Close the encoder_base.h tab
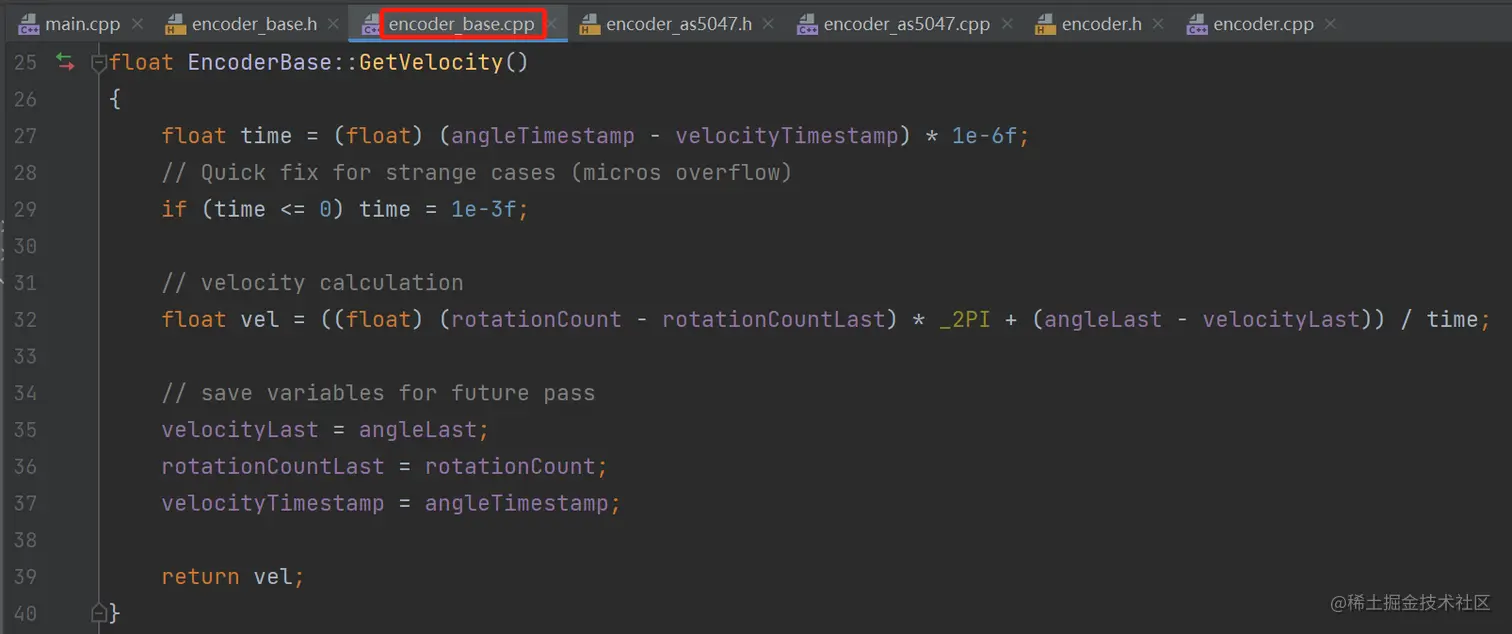This screenshot has height=634, width=1512. (x=335, y=23)
